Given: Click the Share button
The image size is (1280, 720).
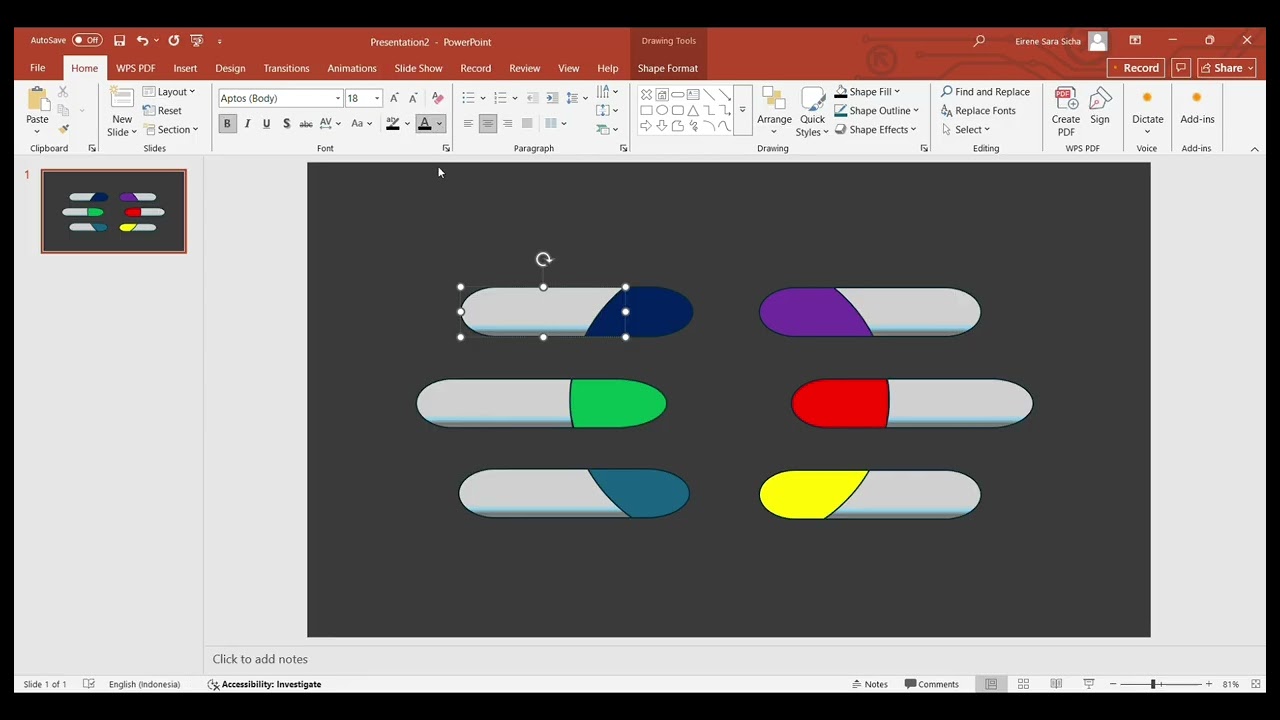Looking at the screenshot, I should [x=1227, y=68].
